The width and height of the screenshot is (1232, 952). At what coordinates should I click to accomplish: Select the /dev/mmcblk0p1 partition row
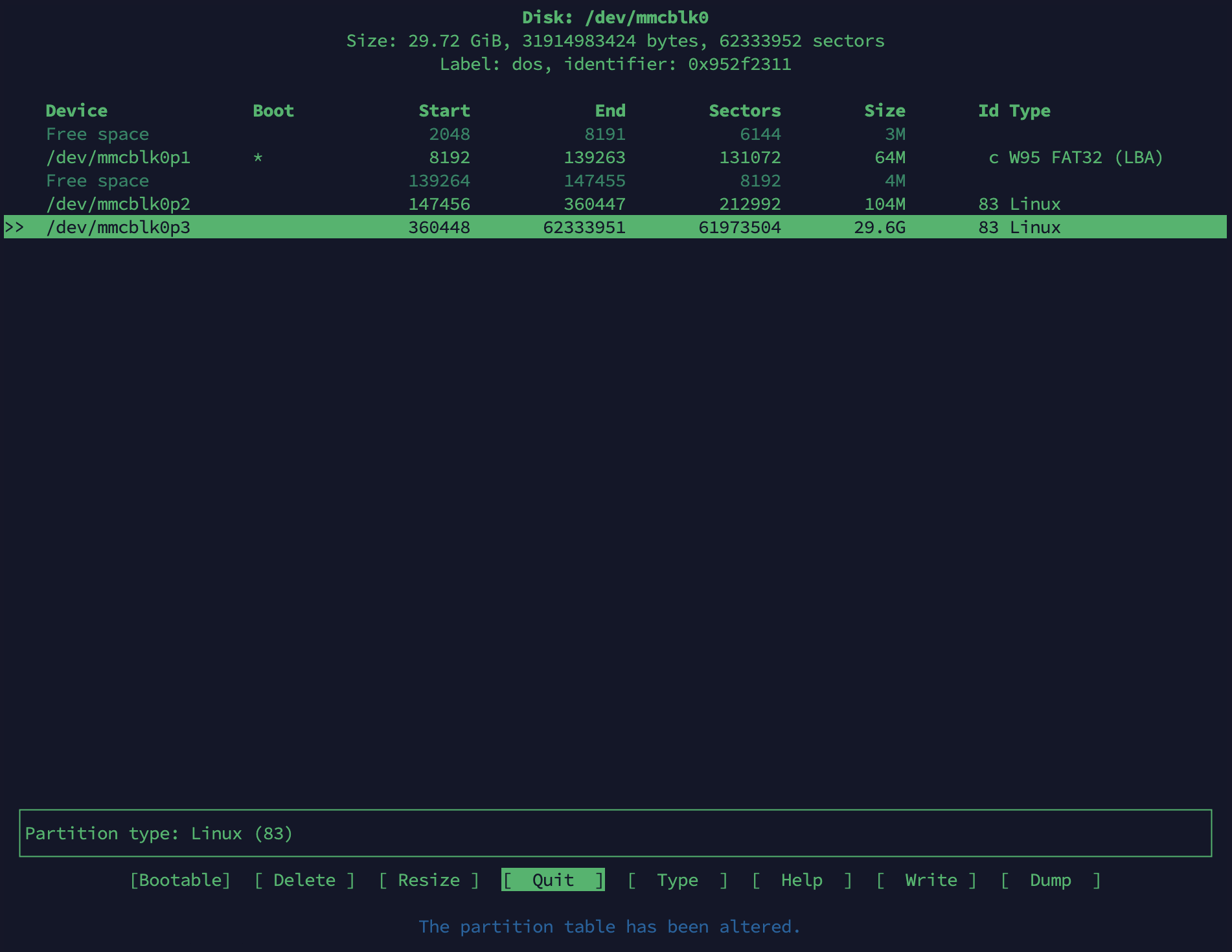point(119,157)
